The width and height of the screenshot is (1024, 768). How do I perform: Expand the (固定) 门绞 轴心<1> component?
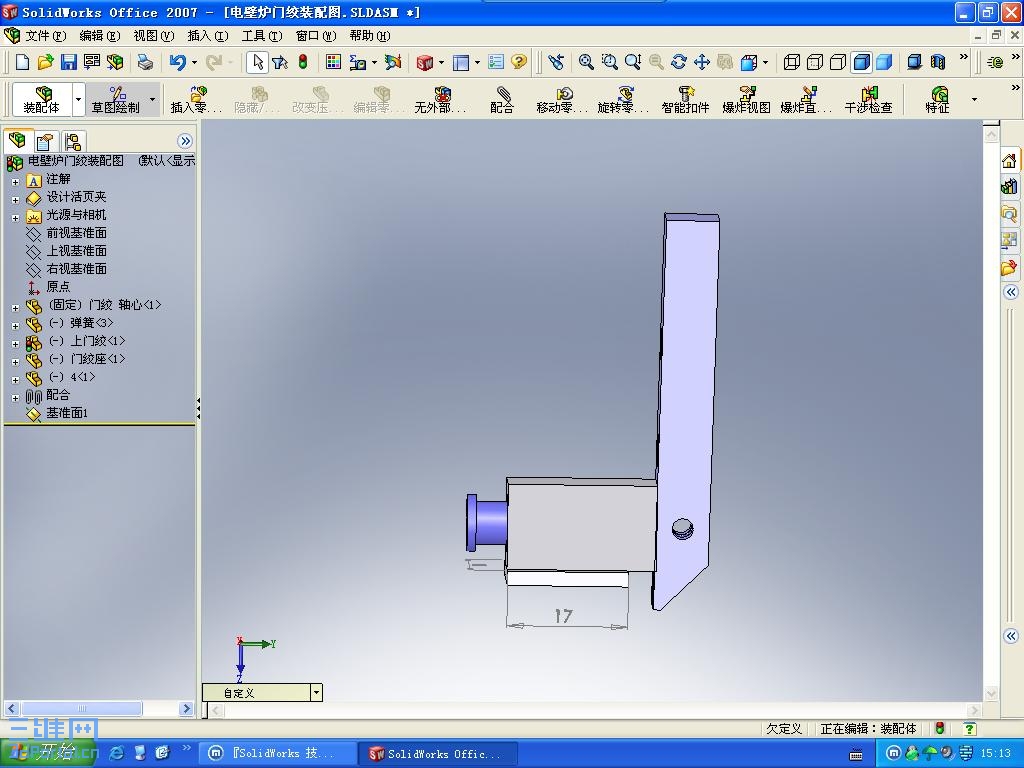click(x=15, y=308)
